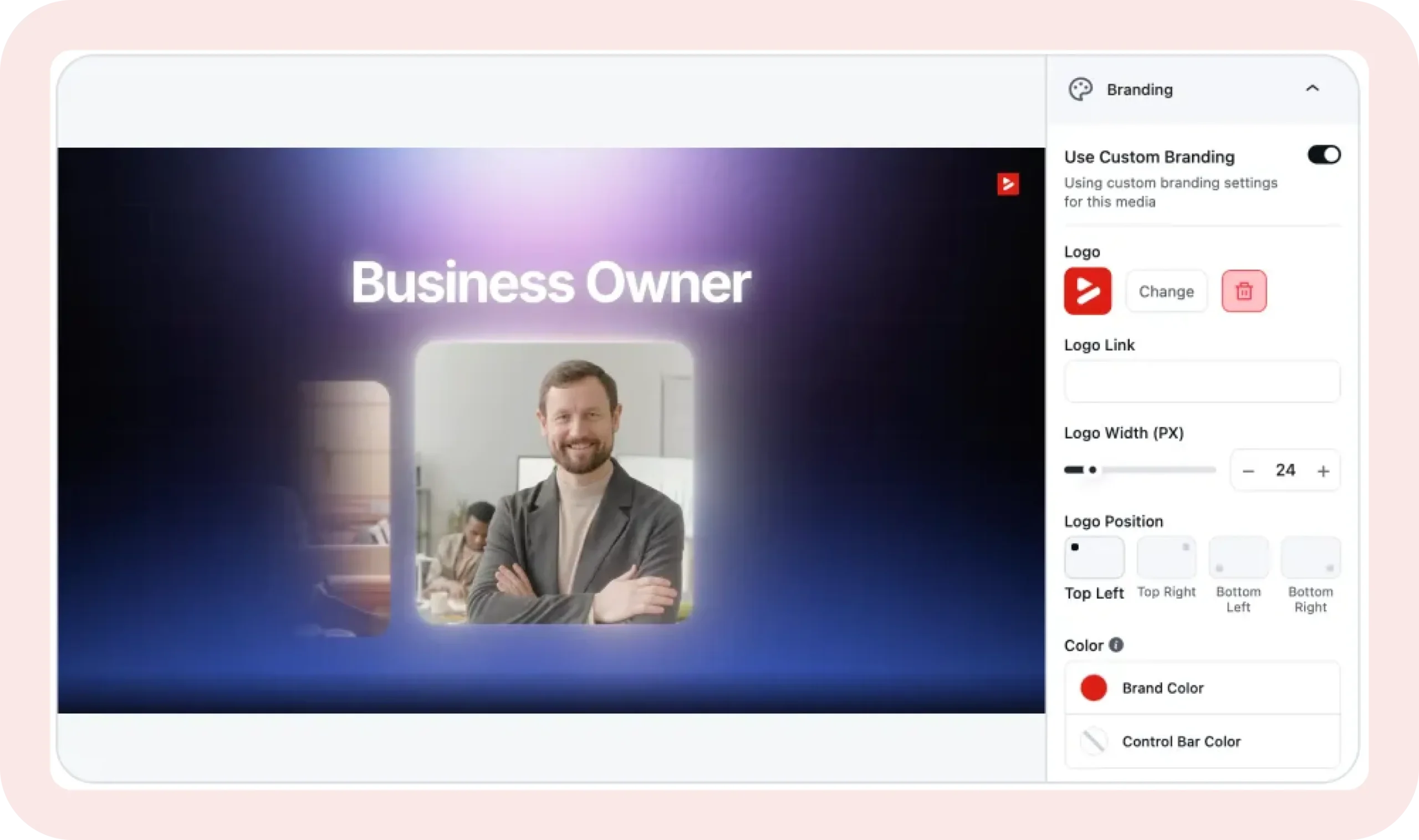
Task: Select Bottom Right logo position
Action: click(1310, 557)
